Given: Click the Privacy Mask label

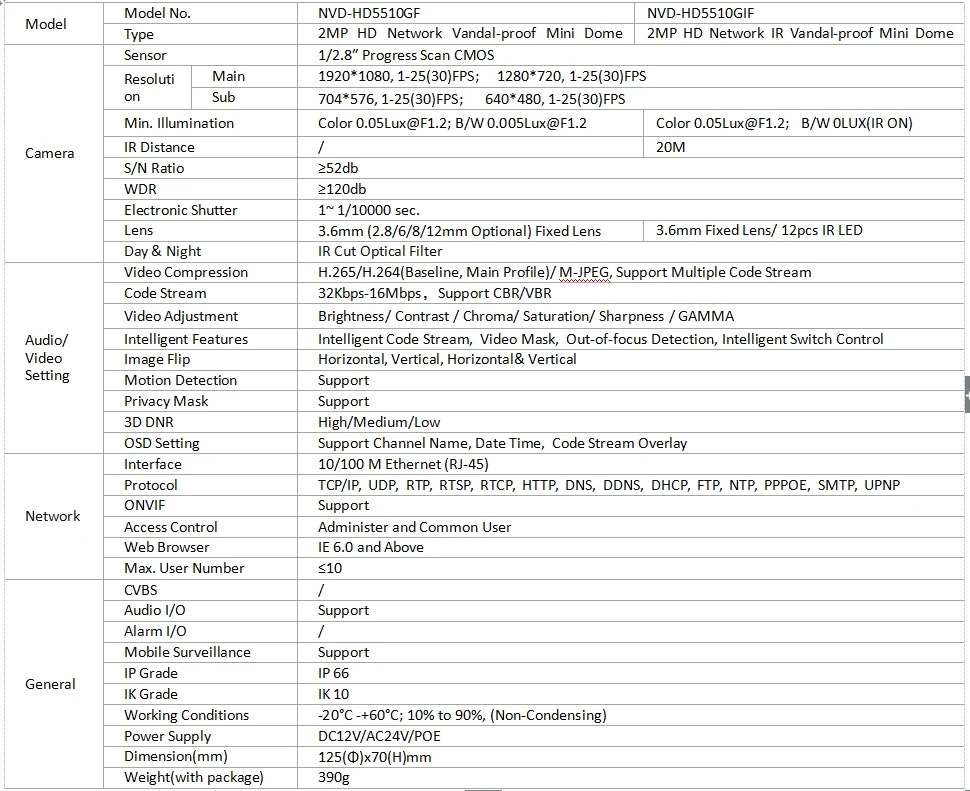Looking at the screenshot, I should 166,401.
